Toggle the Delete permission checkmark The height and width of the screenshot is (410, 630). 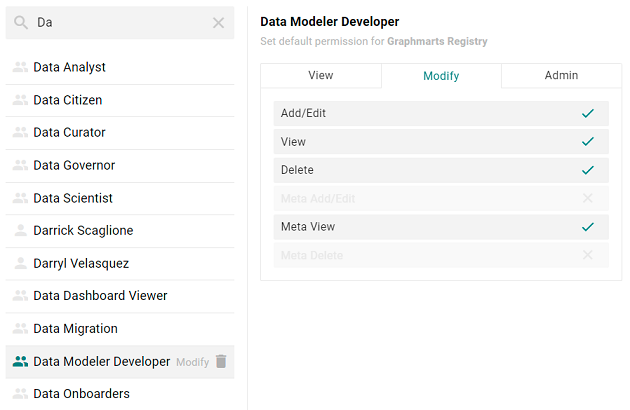[587, 170]
